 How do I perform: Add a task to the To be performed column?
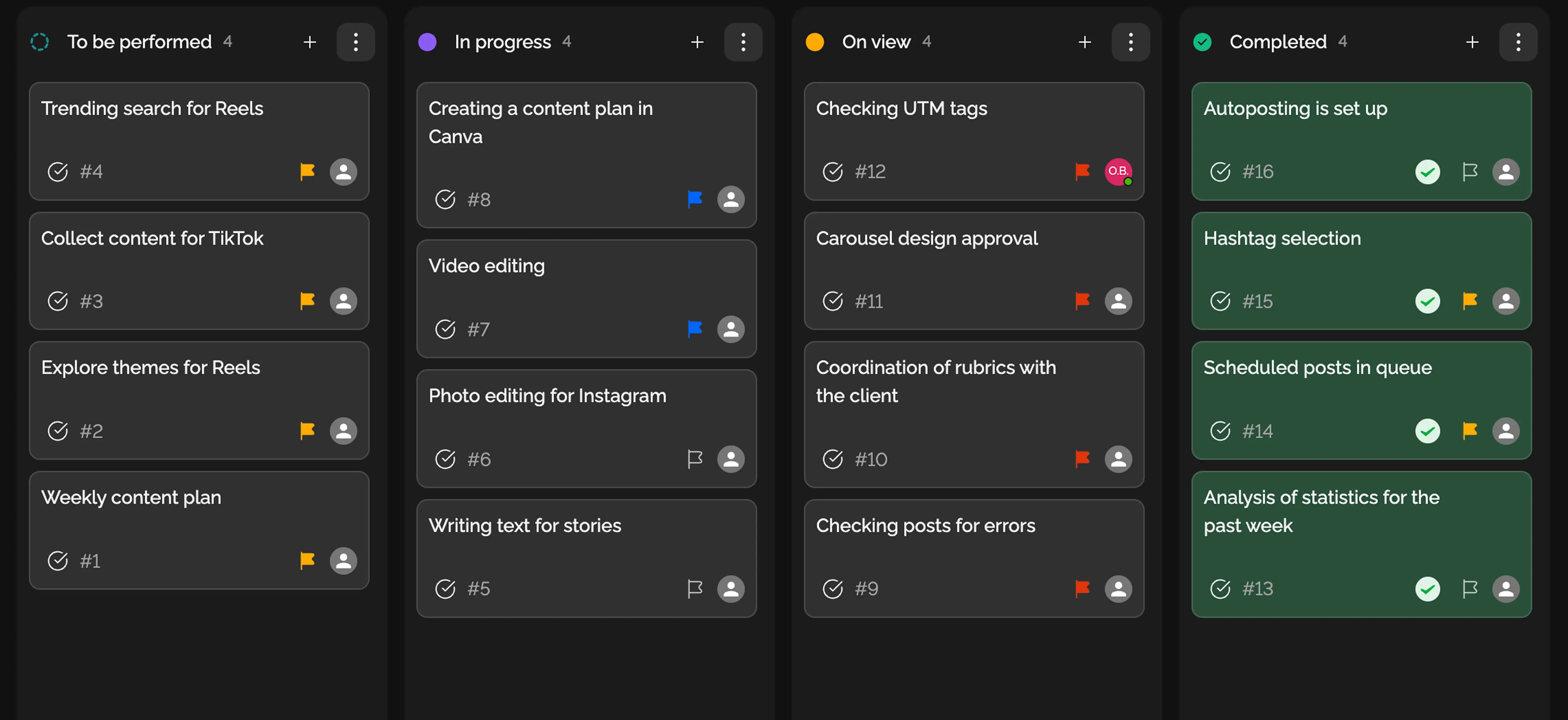310,42
